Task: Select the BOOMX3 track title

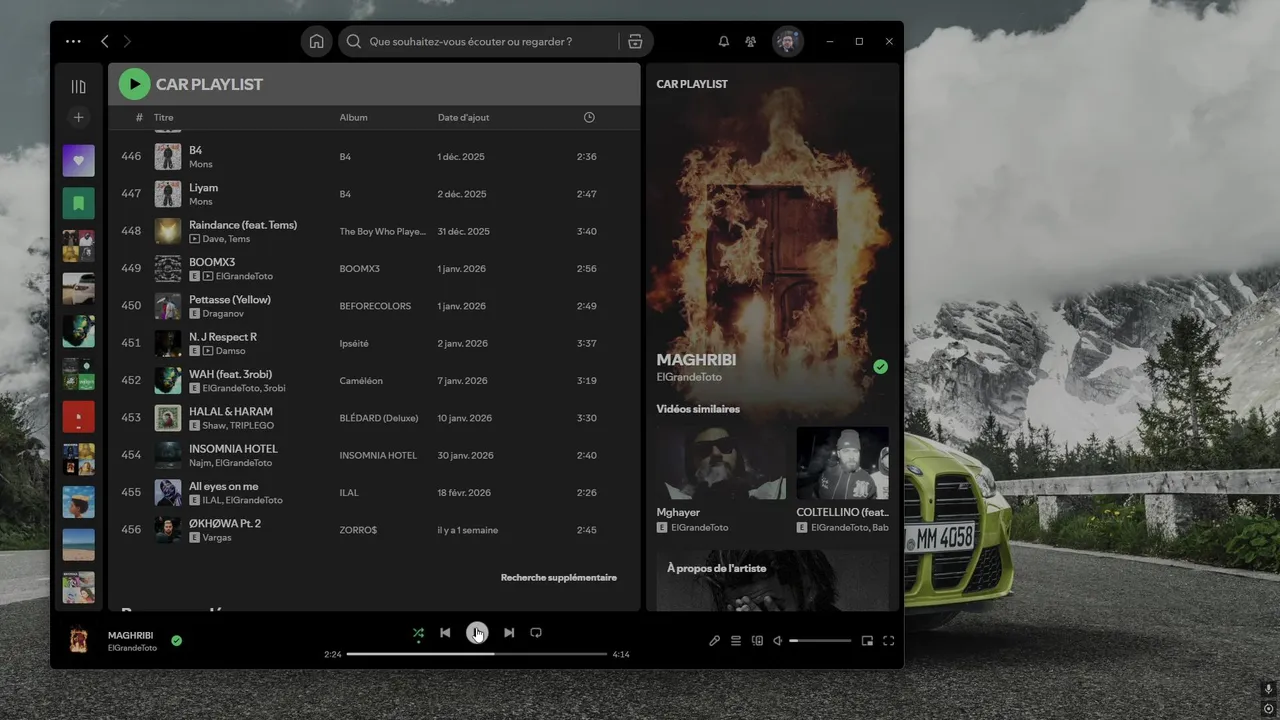Action: 212,262
